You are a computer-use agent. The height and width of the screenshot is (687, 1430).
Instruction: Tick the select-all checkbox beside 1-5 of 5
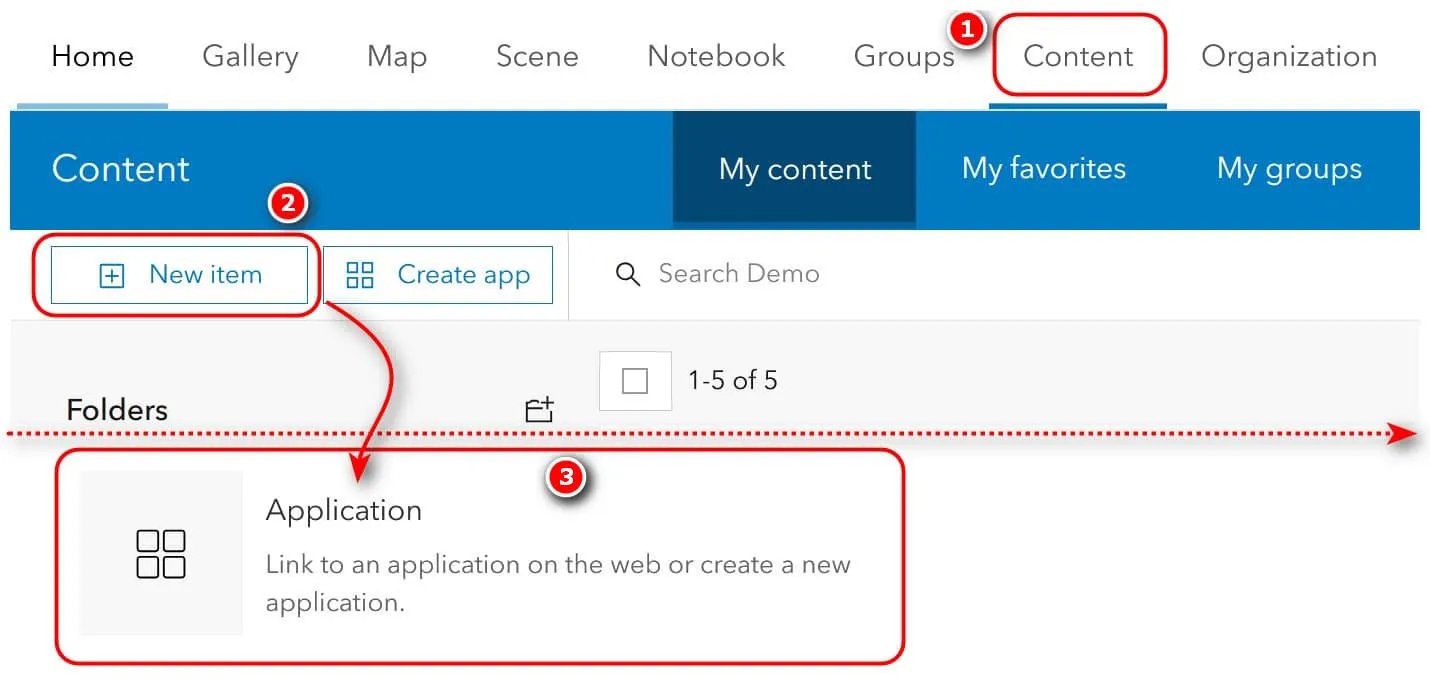pos(635,381)
